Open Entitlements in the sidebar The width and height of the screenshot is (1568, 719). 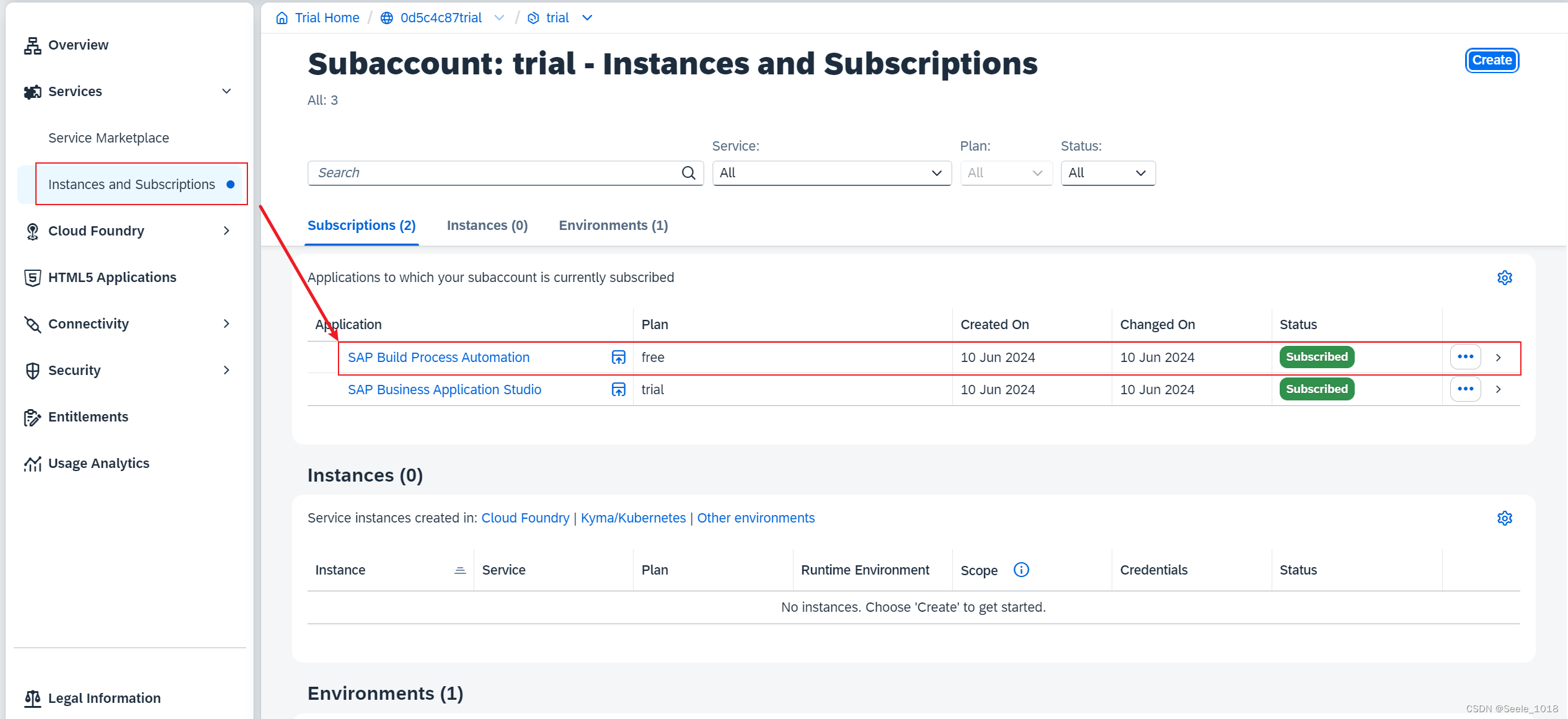(88, 417)
